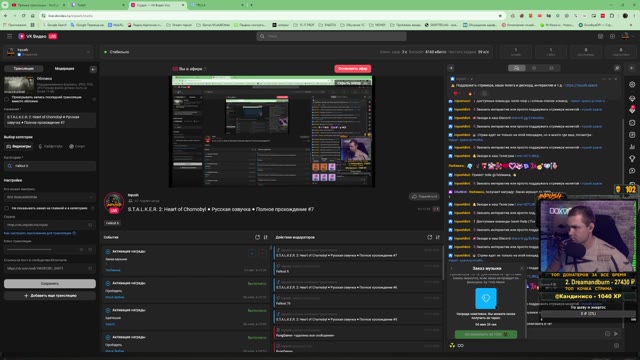Open the settings gear in right sidebar

pyautogui.click(x=632, y=84)
